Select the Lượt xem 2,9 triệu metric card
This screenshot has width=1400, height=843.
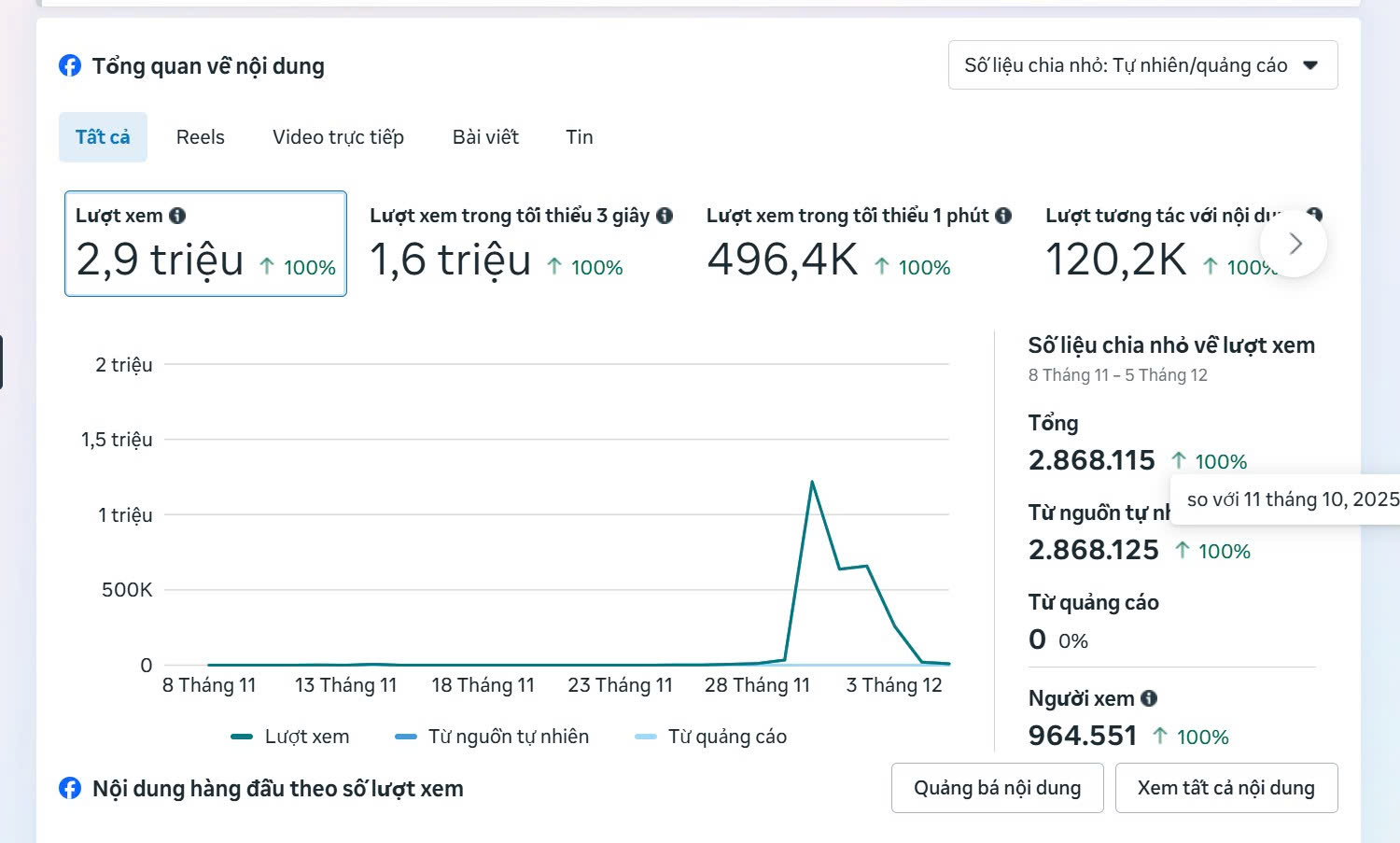pos(205,244)
